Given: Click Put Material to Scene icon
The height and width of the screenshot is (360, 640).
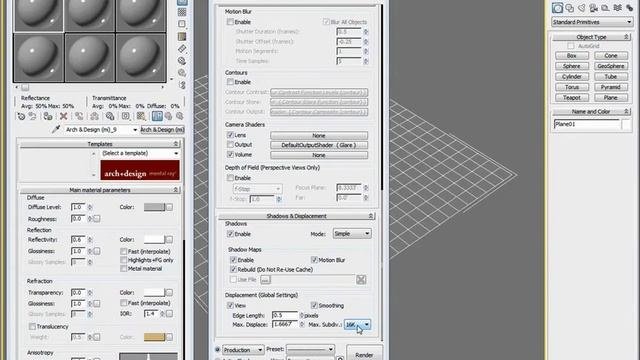Looking at the screenshot, I should (32, 116).
